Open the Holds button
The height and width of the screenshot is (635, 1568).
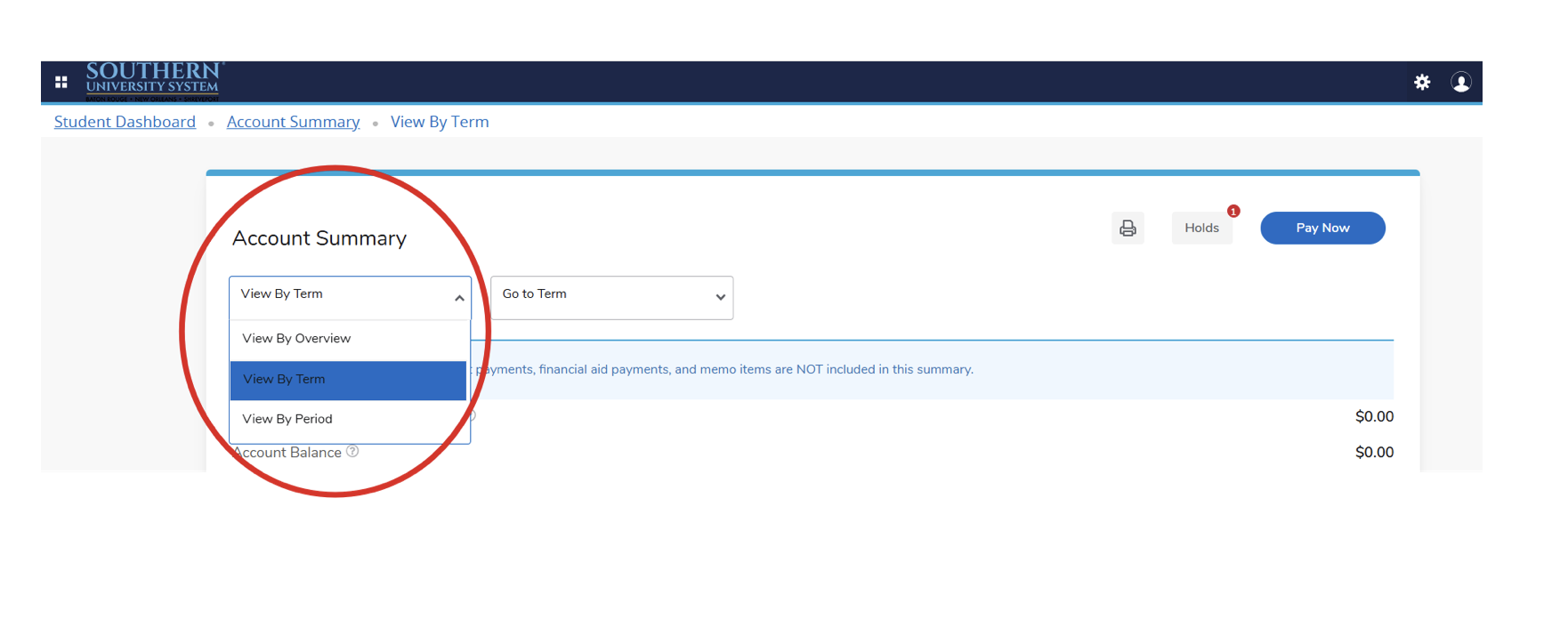(1201, 228)
